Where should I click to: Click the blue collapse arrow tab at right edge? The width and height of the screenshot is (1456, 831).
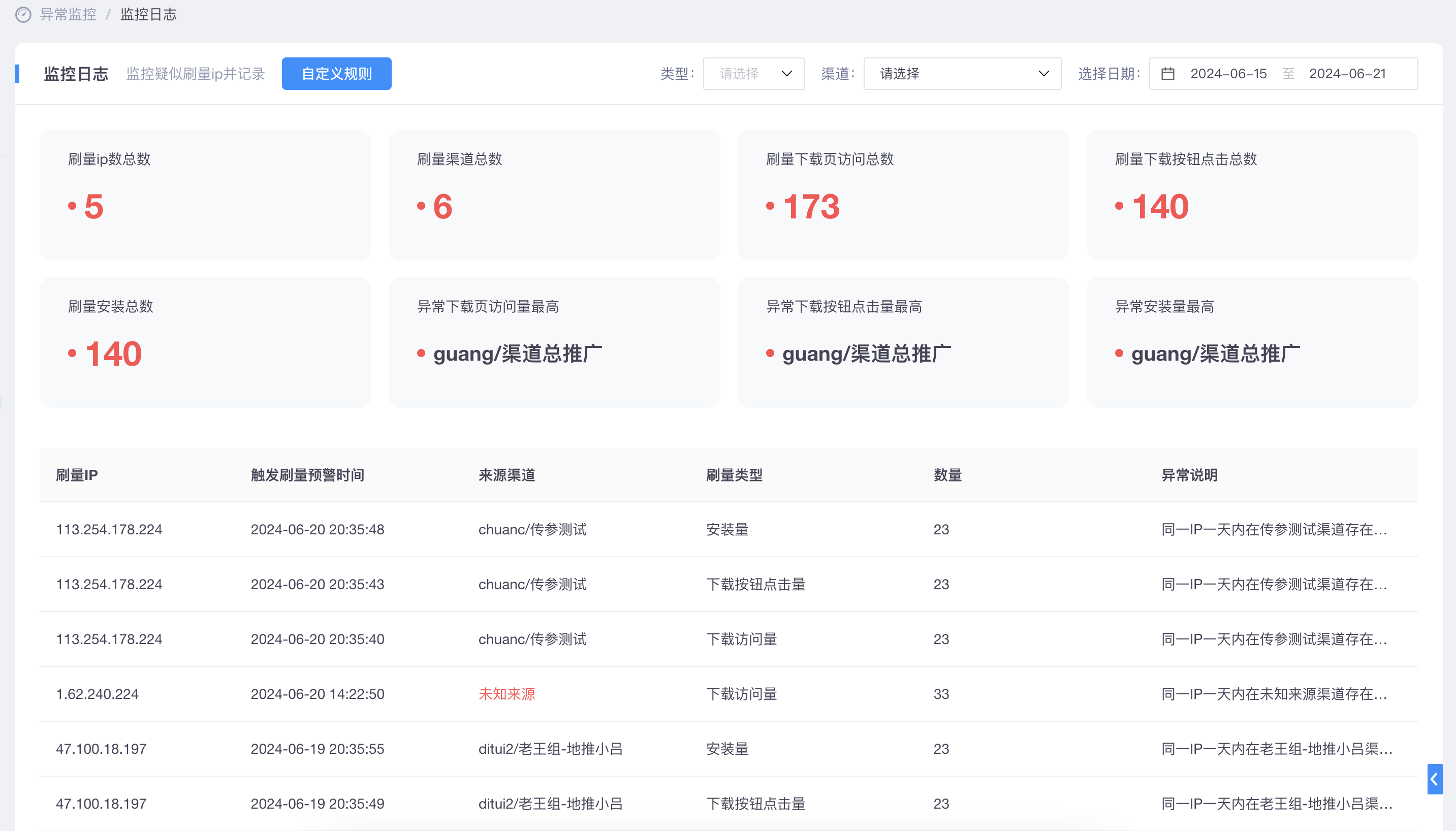(1434, 779)
